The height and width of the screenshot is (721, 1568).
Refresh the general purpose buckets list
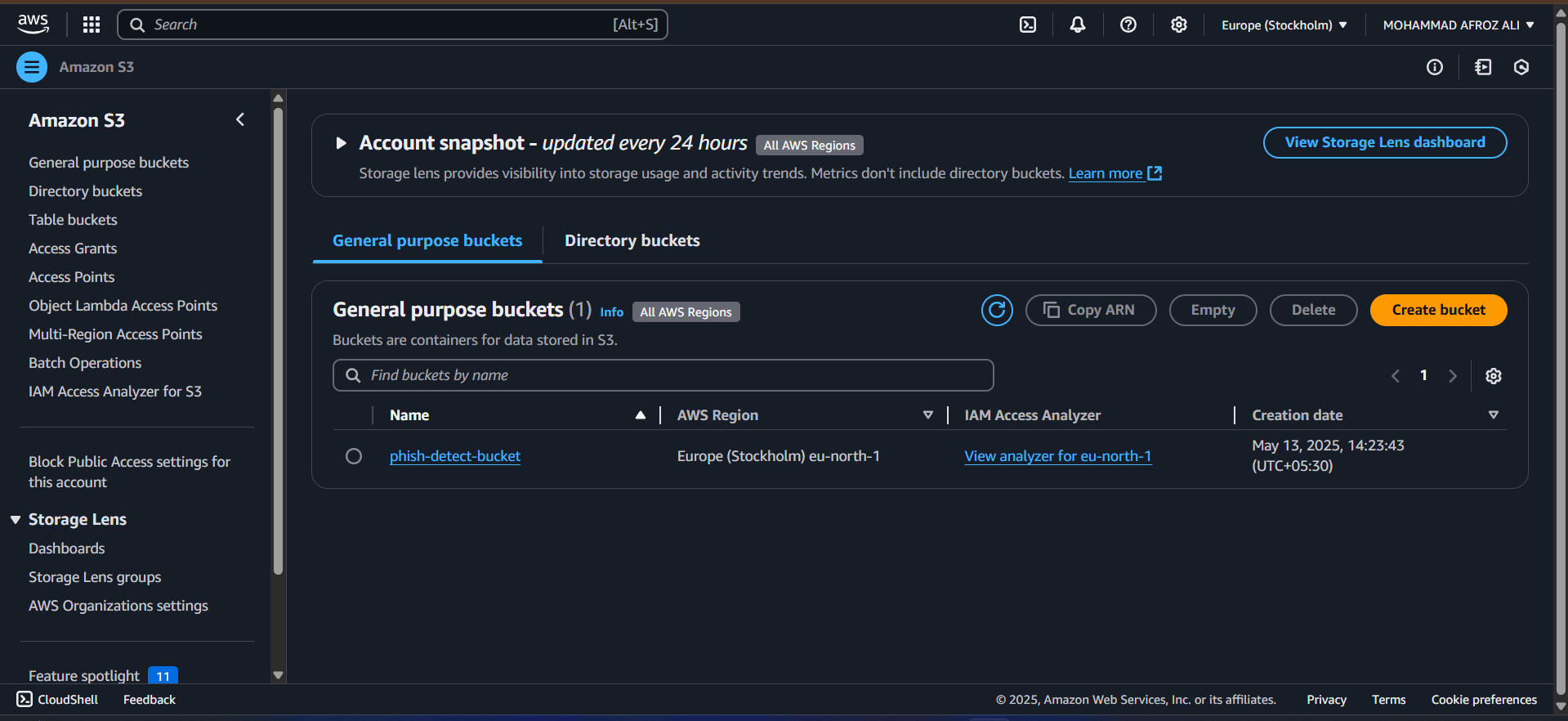pos(997,310)
